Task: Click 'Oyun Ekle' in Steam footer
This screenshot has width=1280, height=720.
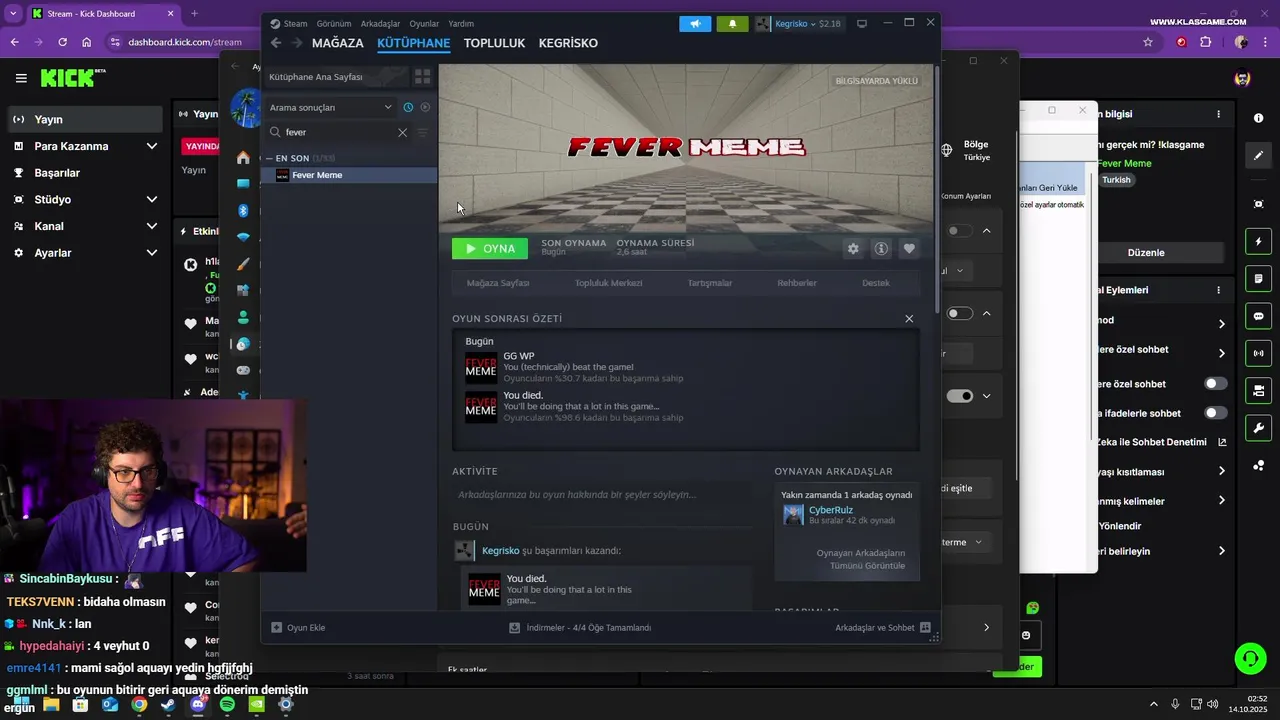Action: [298, 628]
